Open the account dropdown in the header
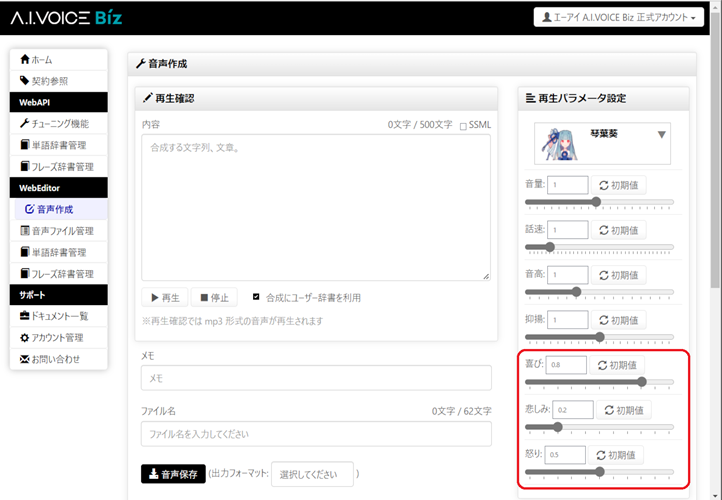The image size is (722, 500). [618, 17]
